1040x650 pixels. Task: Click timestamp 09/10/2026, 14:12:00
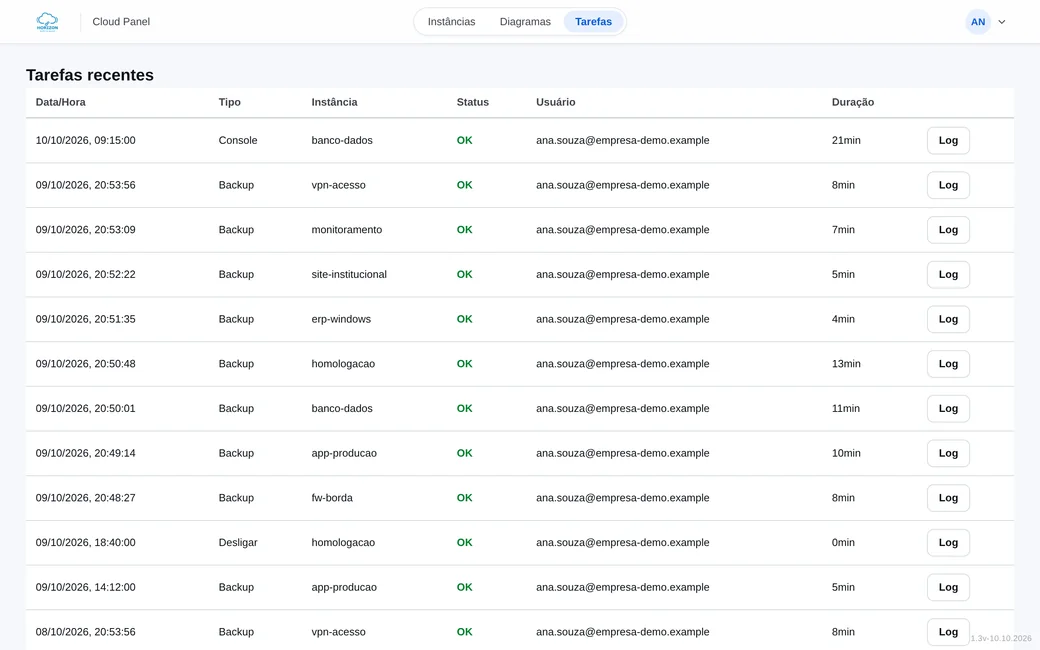pyautogui.click(x=86, y=587)
